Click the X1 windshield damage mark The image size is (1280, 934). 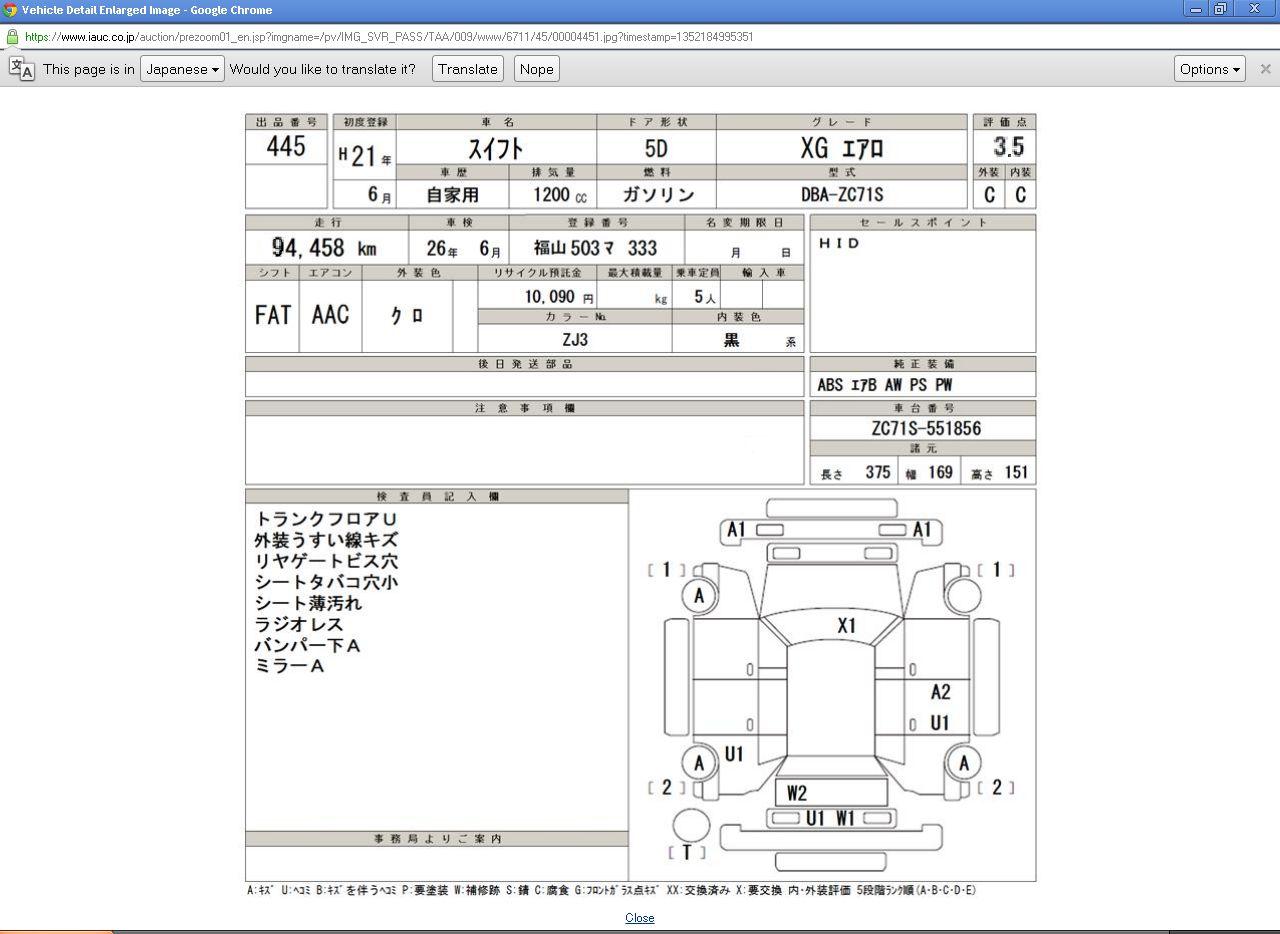[x=846, y=626]
